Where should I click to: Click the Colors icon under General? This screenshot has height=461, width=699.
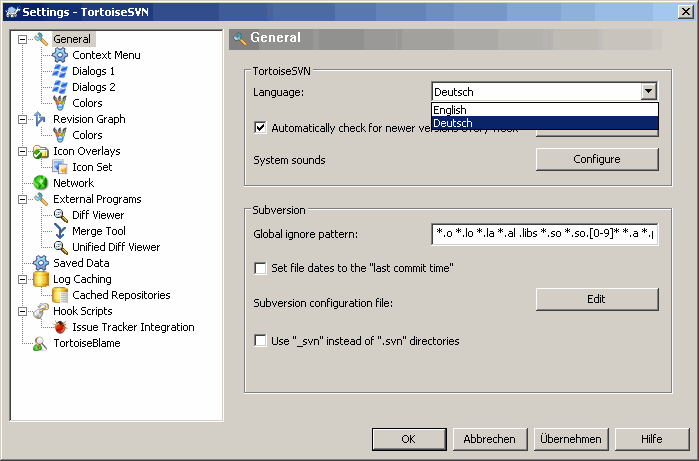tap(60, 103)
